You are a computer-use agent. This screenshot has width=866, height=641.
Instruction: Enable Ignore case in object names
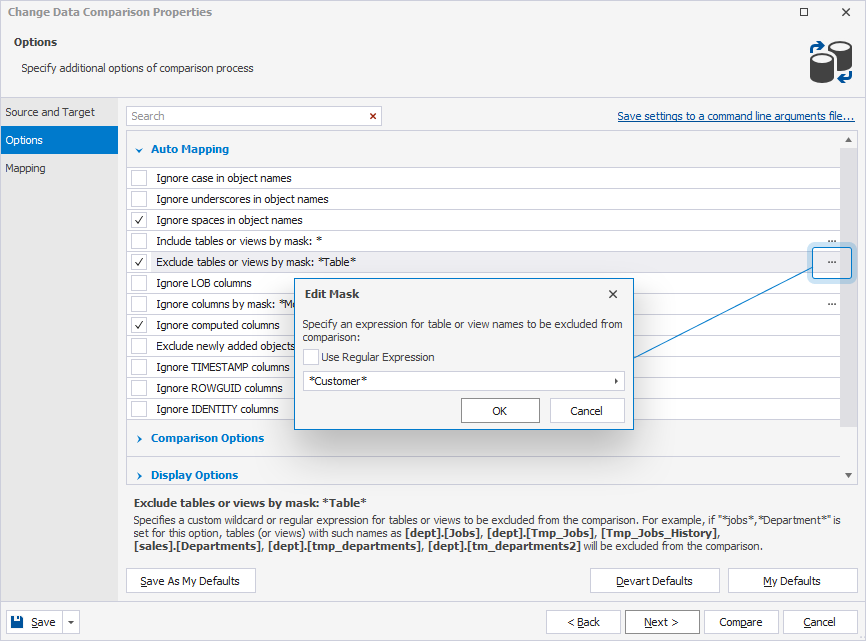point(137,178)
